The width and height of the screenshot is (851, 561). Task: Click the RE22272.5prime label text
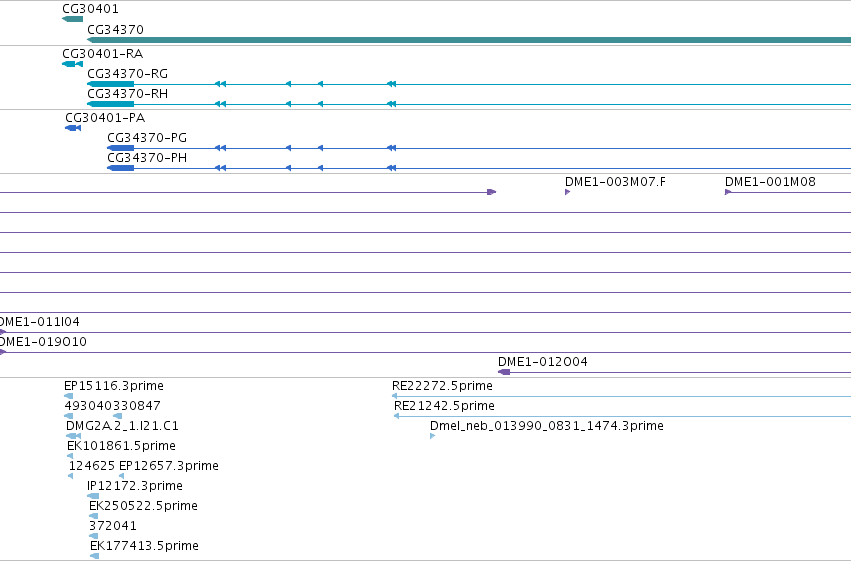442,386
